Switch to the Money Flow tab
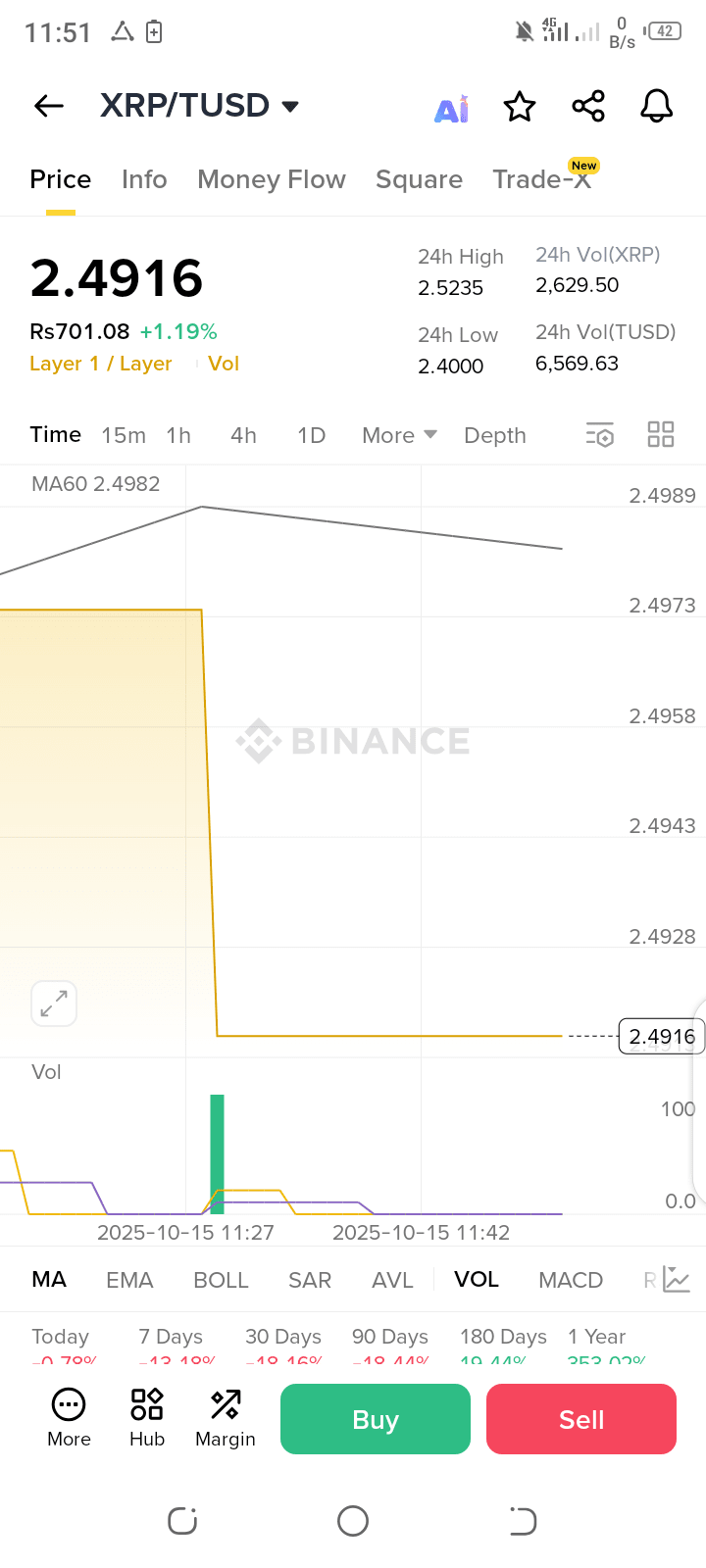 [x=272, y=179]
